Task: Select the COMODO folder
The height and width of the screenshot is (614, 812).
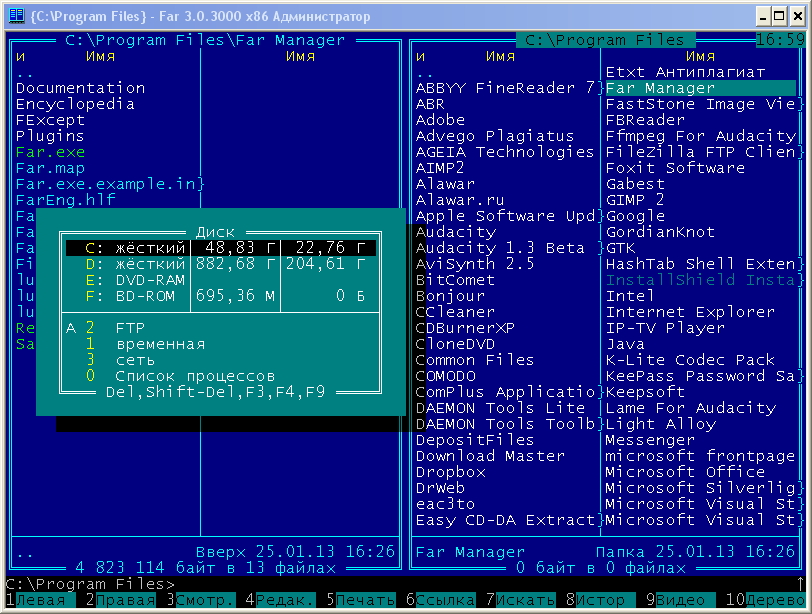Action: 445,376
